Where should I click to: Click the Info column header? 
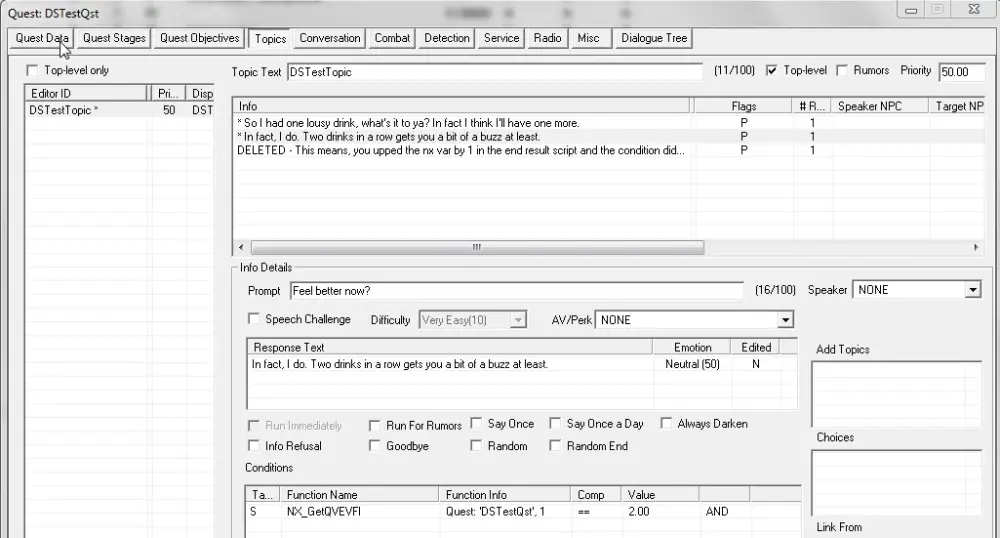pos(462,106)
